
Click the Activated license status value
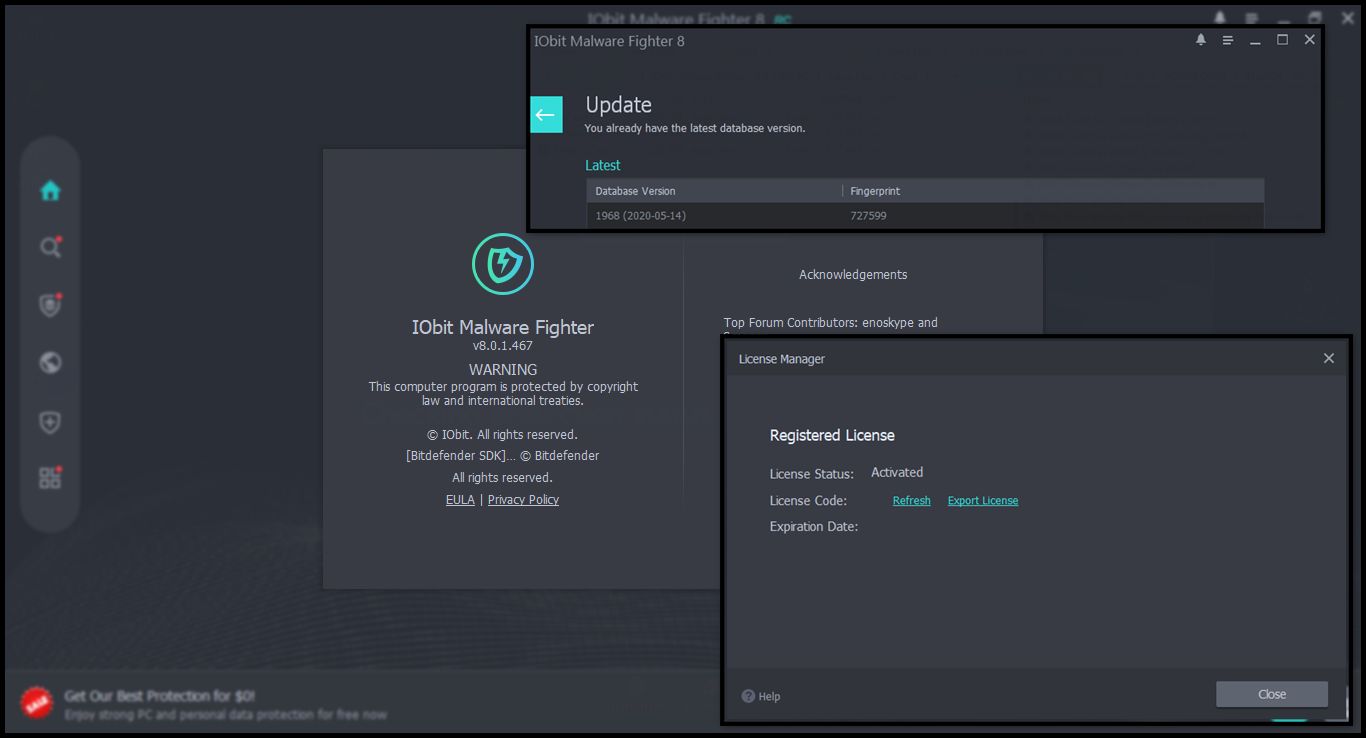click(897, 473)
